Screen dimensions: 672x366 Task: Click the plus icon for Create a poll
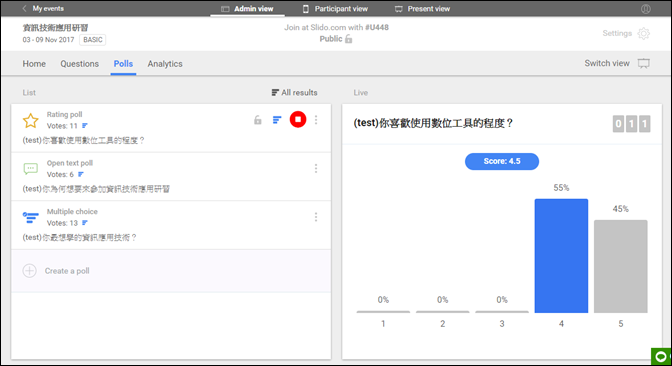30,271
